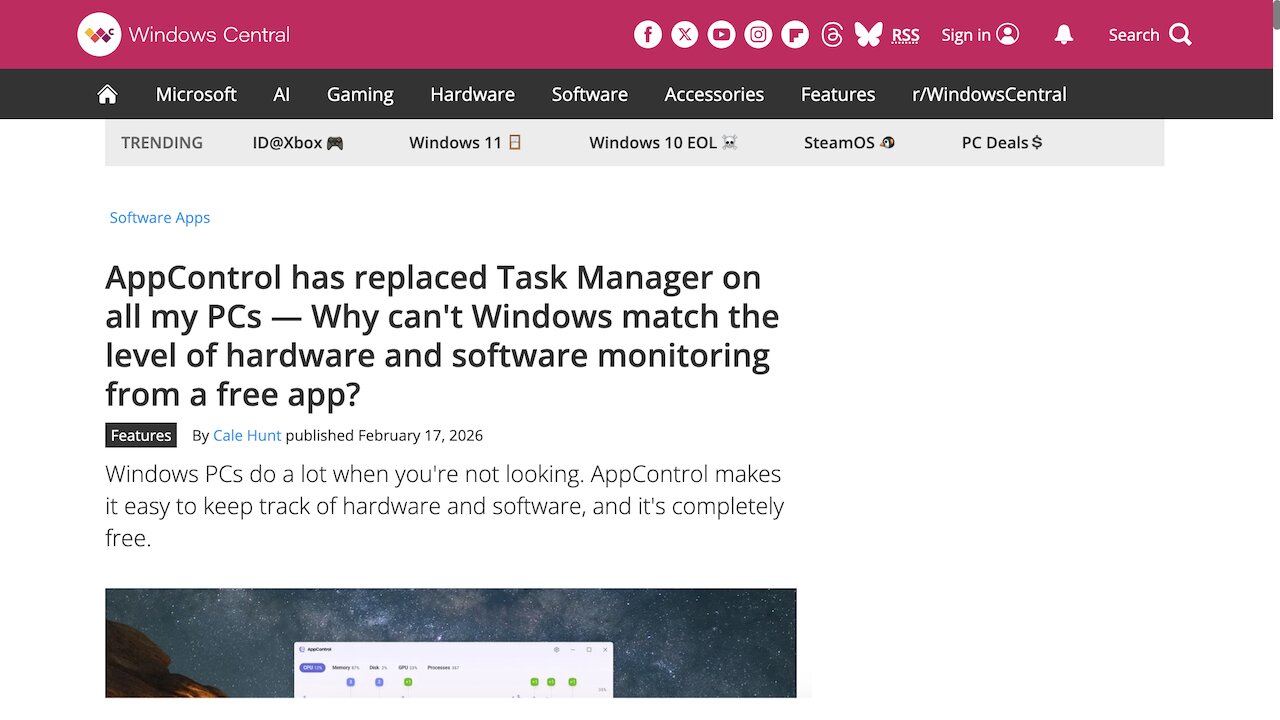Viewport: 1280px width, 720px height.
Task: Open the RSS feed link
Action: pos(905,35)
